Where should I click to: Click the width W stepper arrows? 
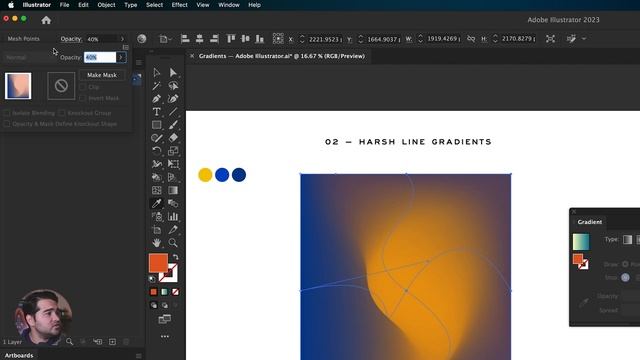click(420, 39)
